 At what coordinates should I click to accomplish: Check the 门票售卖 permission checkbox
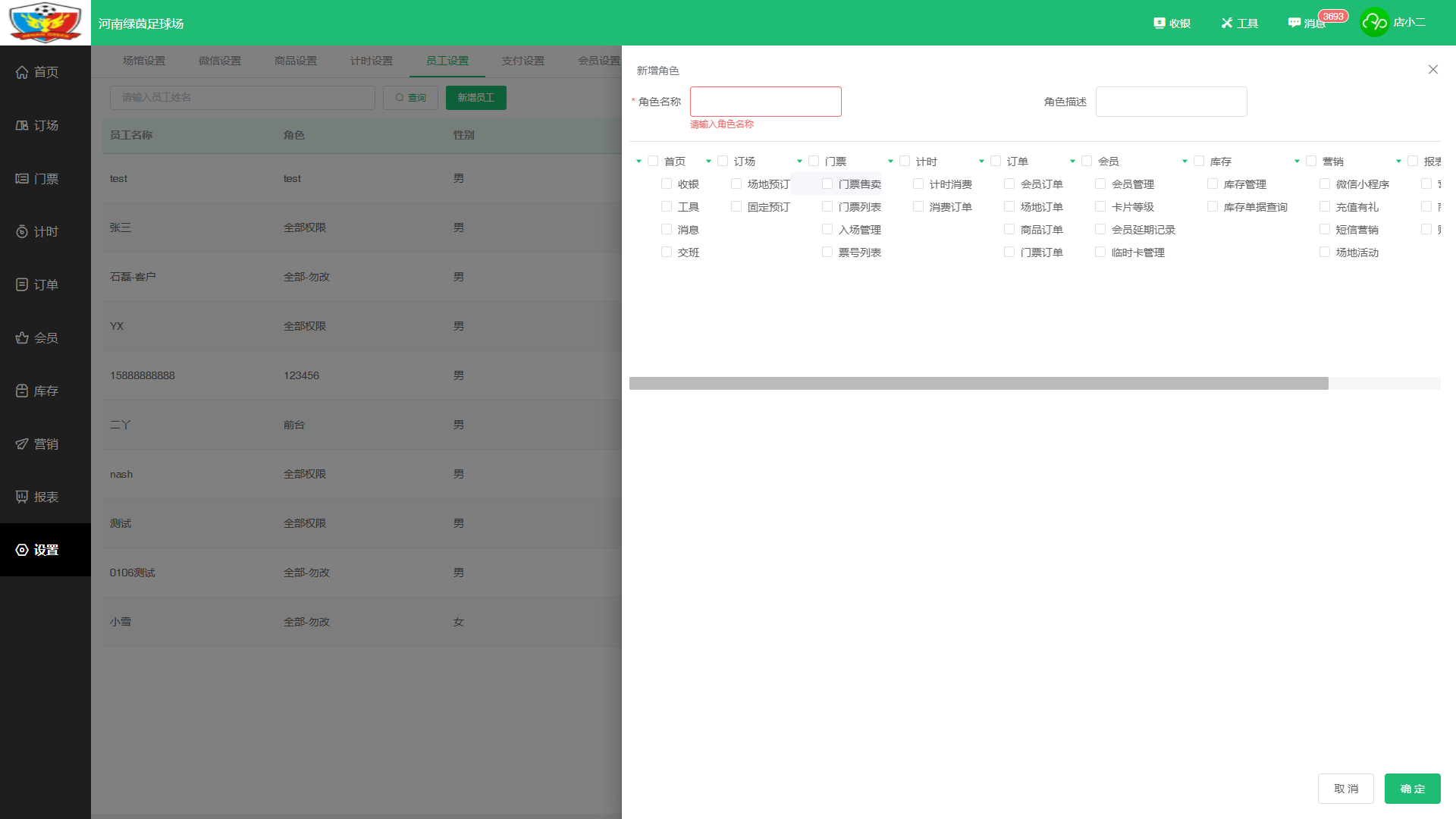click(x=827, y=184)
